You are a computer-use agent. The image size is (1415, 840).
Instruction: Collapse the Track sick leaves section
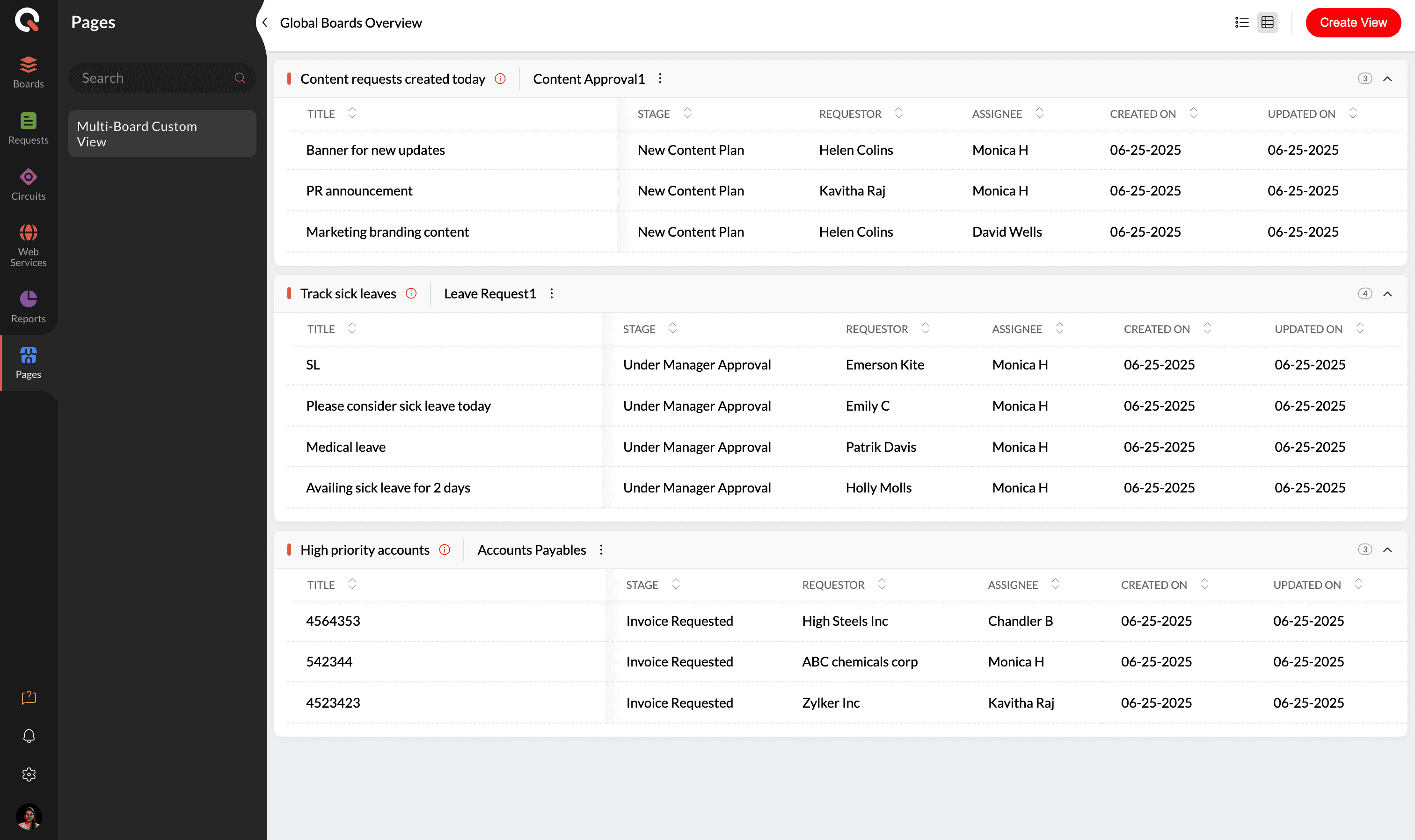[1387, 294]
